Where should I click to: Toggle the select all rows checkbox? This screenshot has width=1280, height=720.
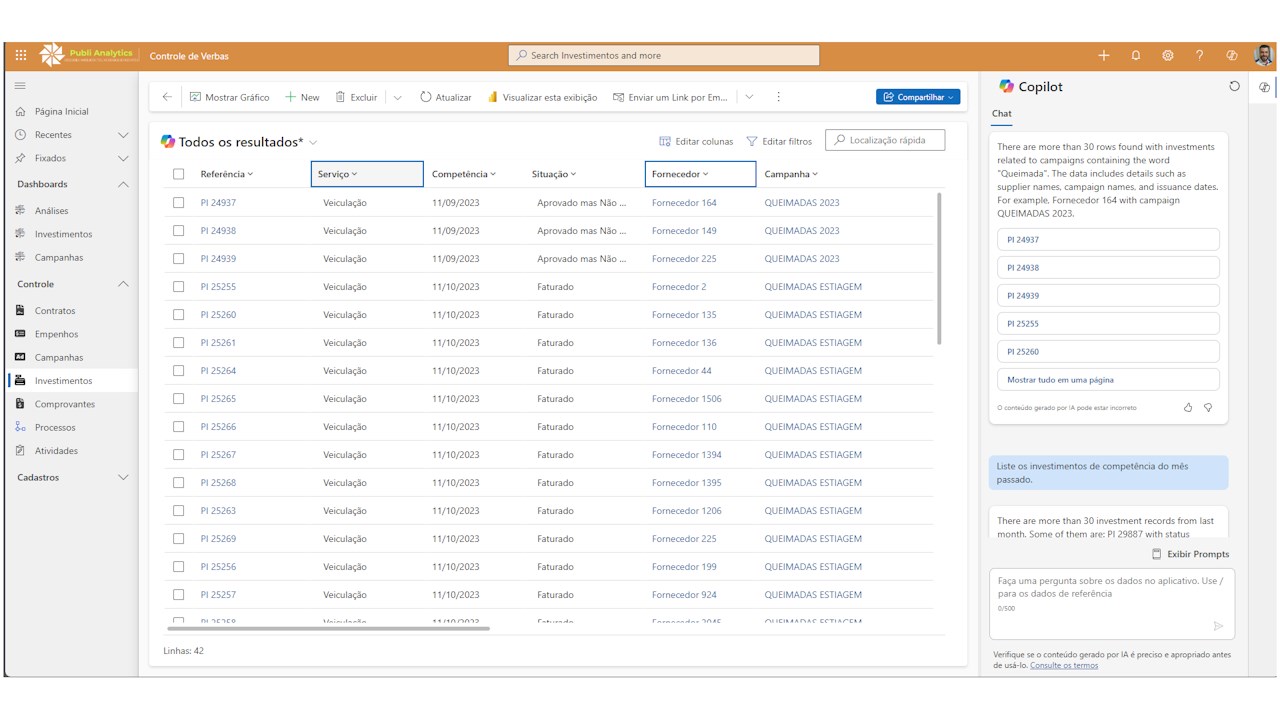tap(179, 174)
